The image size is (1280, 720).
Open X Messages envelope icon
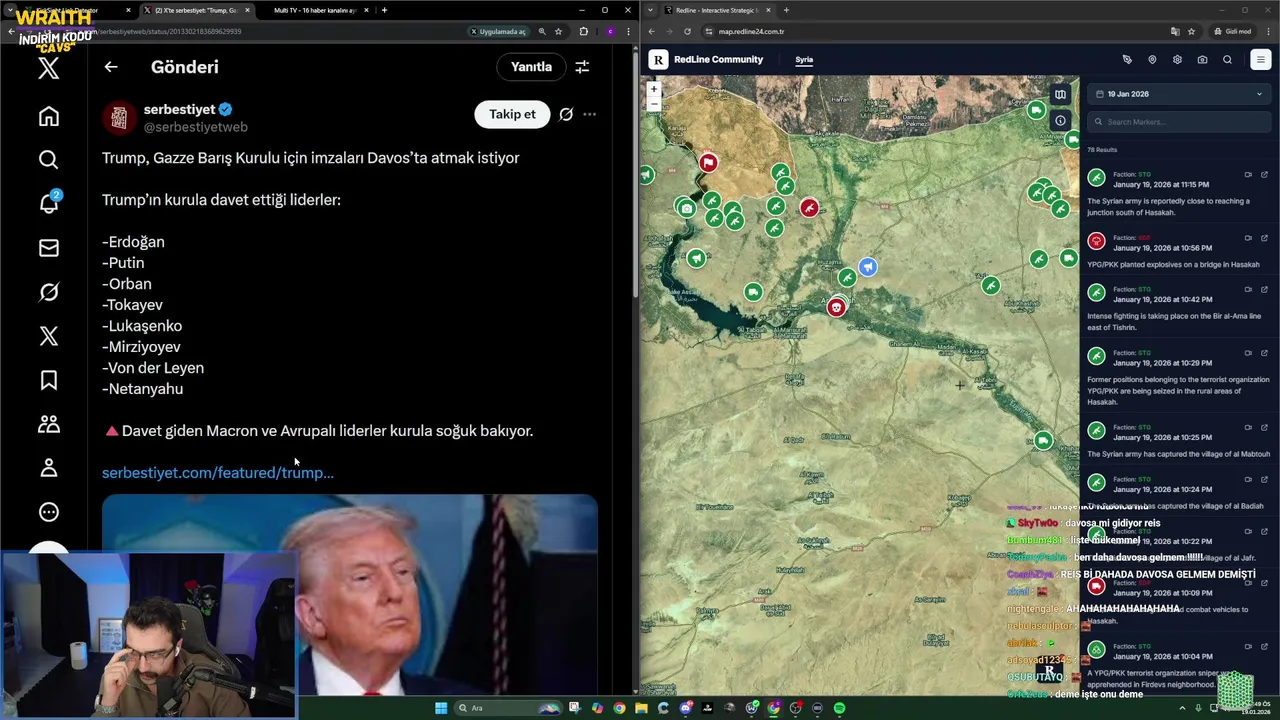click(x=48, y=248)
